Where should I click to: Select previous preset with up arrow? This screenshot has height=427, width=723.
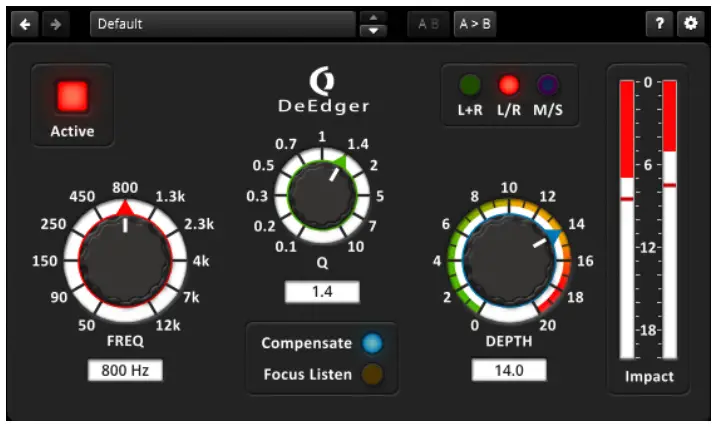(373, 18)
